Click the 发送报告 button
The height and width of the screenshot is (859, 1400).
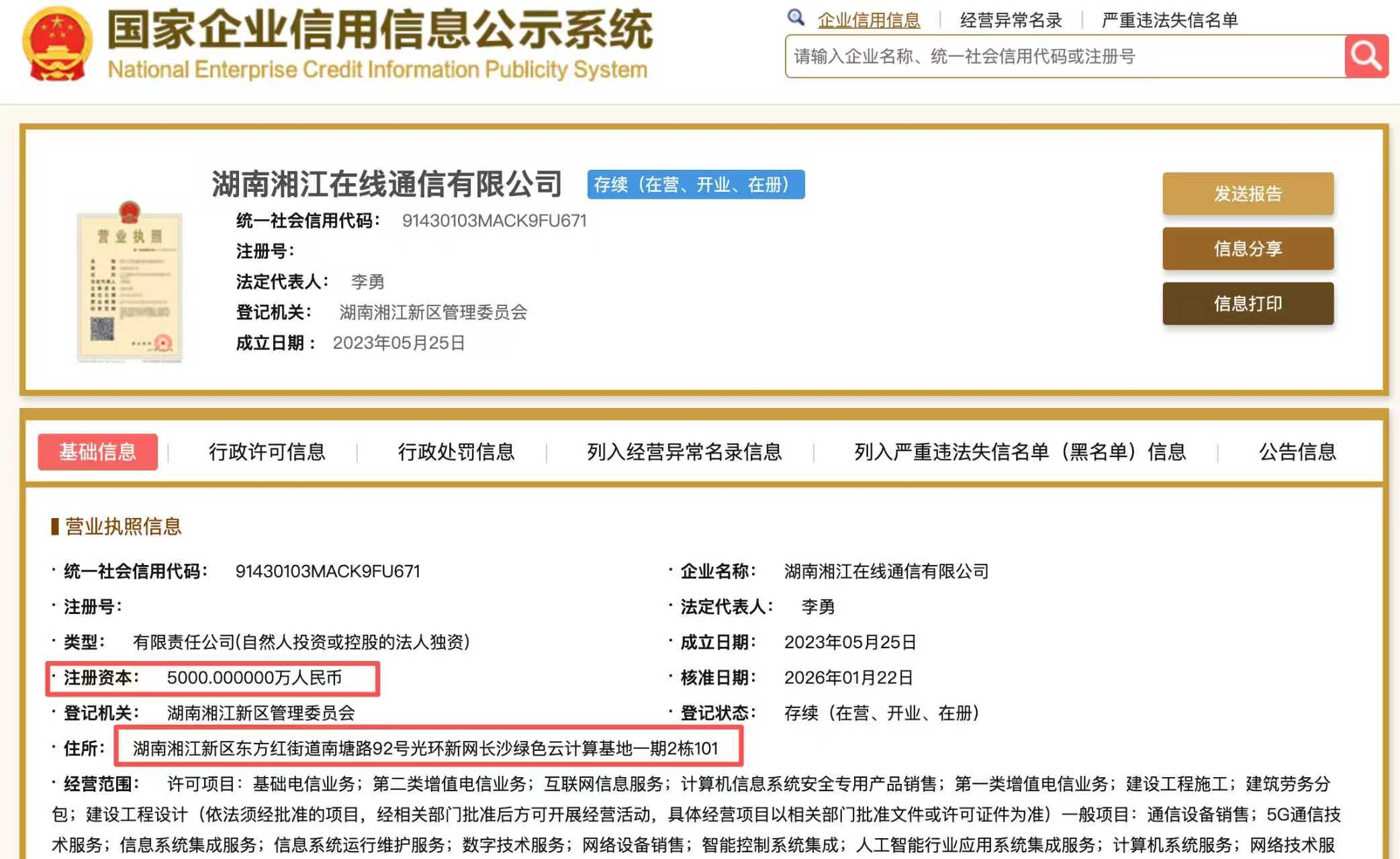point(1248,194)
